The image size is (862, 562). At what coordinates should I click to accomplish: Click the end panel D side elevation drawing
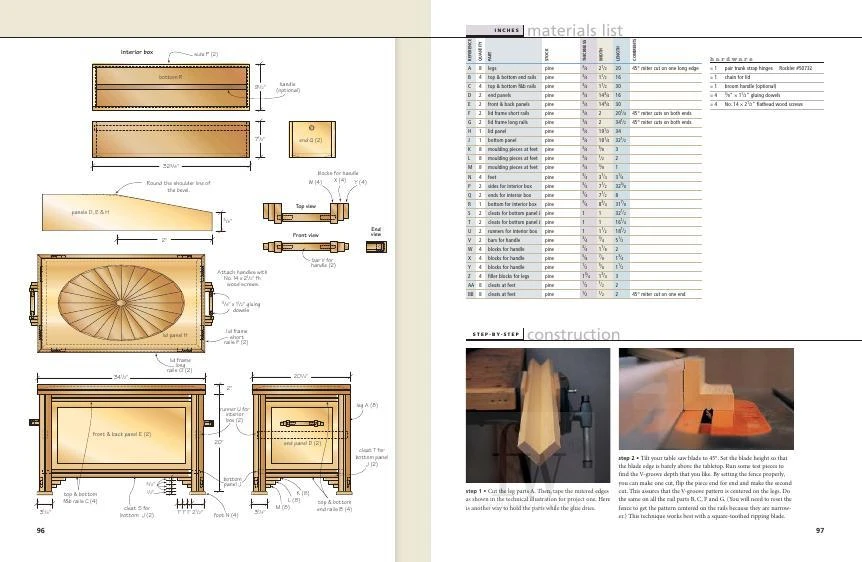(303, 438)
